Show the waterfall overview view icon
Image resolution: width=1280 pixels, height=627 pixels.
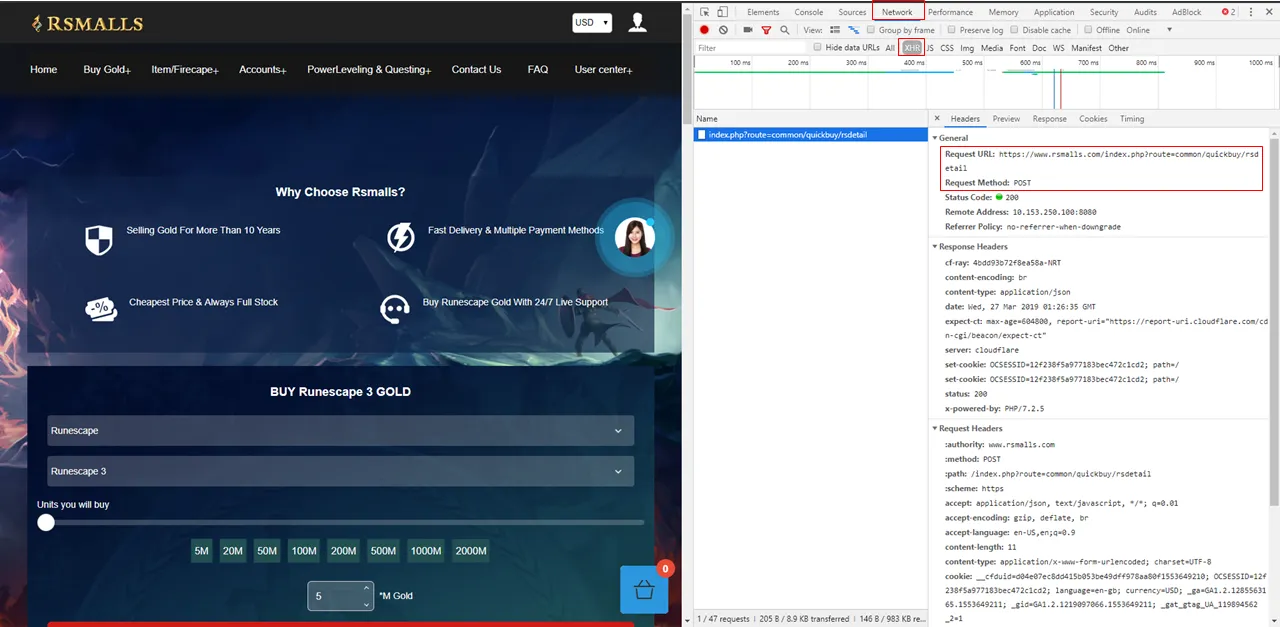[854, 30]
